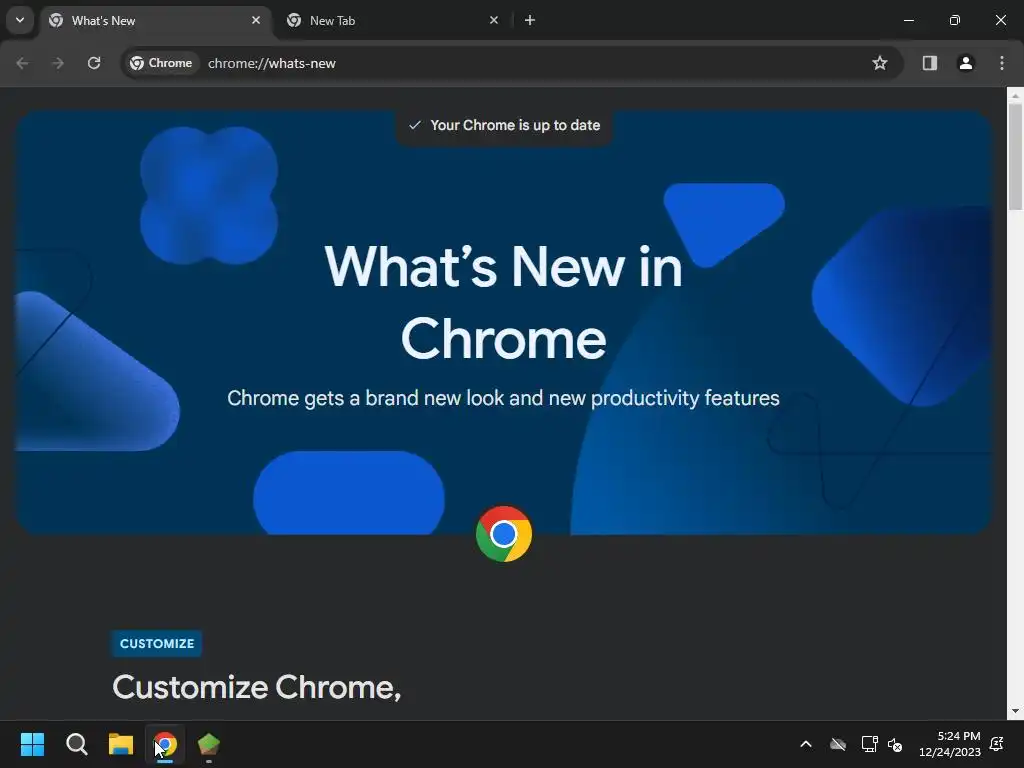Click the CUSTOMIZE label badge
The width and height of the screenshot is (1024, 768).
tap(157, 643)
